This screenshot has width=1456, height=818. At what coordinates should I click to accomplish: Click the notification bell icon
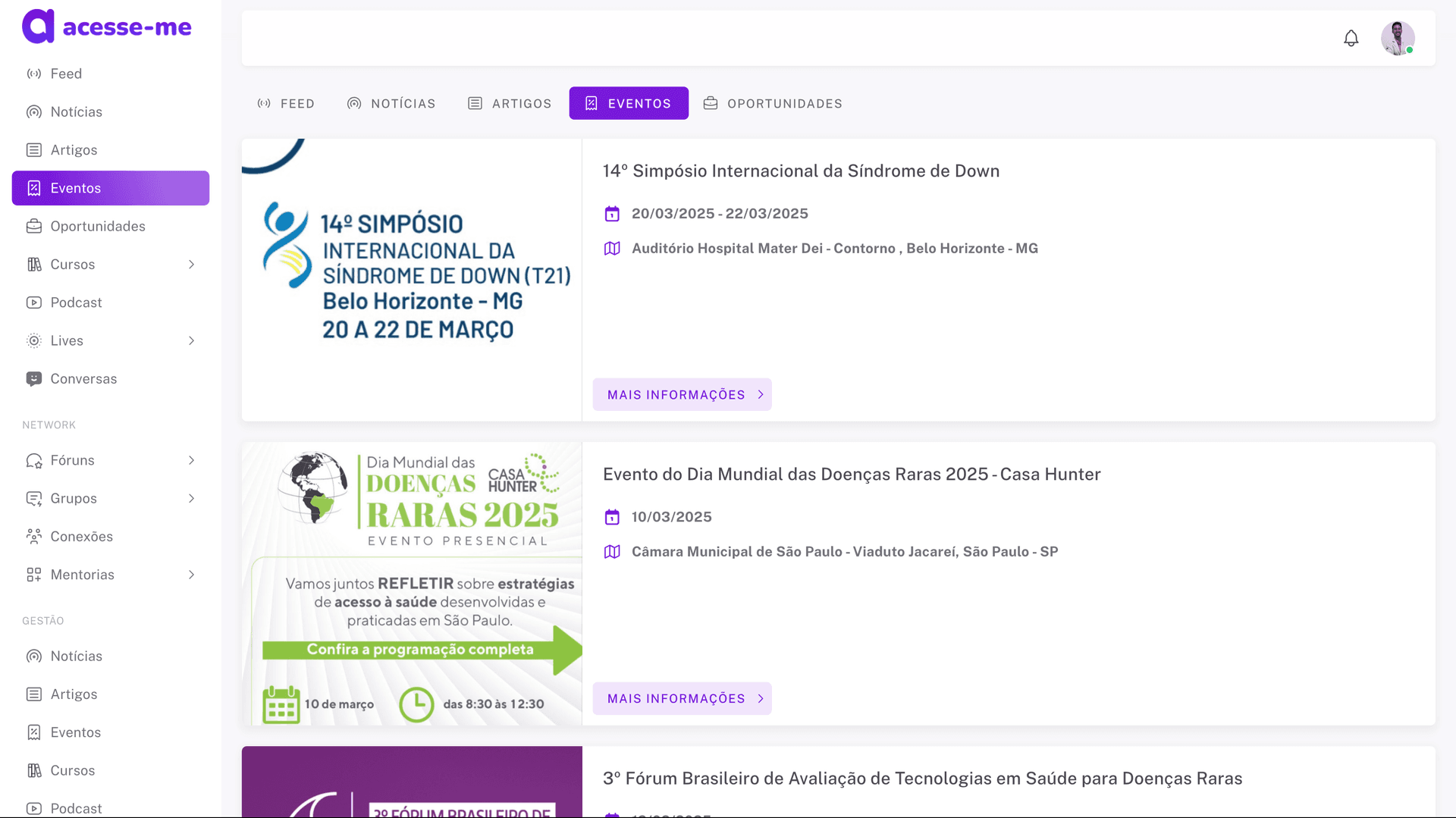(x=1351, y=38)
